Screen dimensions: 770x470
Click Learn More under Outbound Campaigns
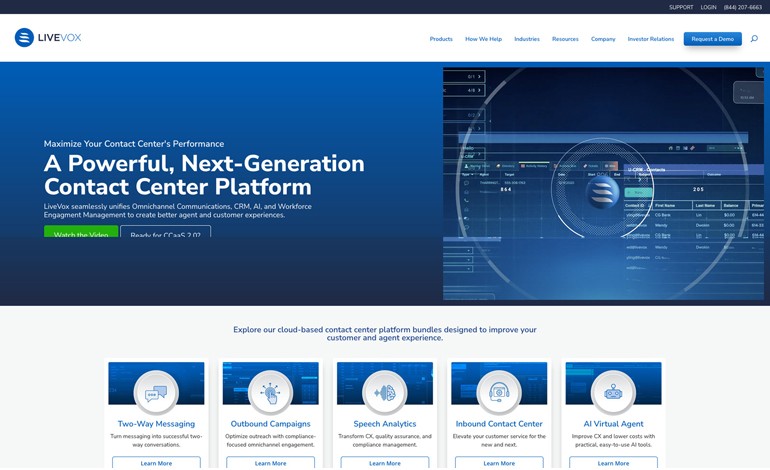tap(271, 462)
